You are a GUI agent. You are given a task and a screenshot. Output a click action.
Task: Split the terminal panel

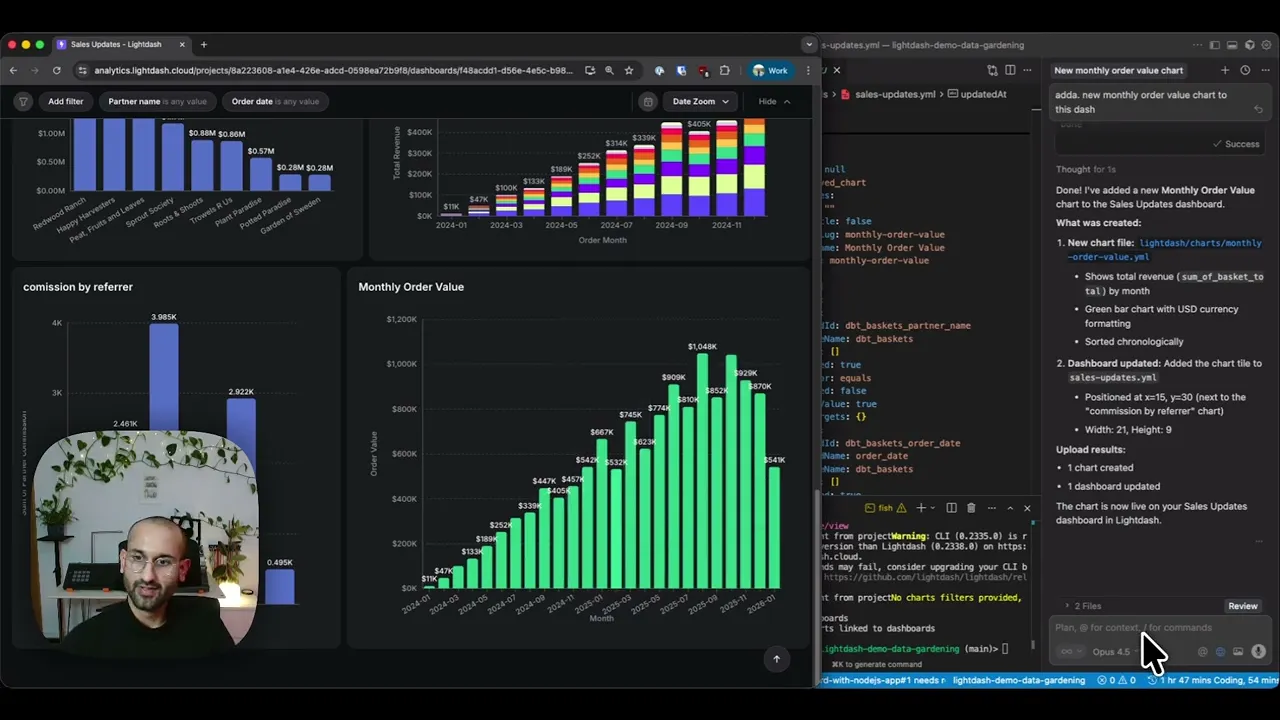(952, 508)
